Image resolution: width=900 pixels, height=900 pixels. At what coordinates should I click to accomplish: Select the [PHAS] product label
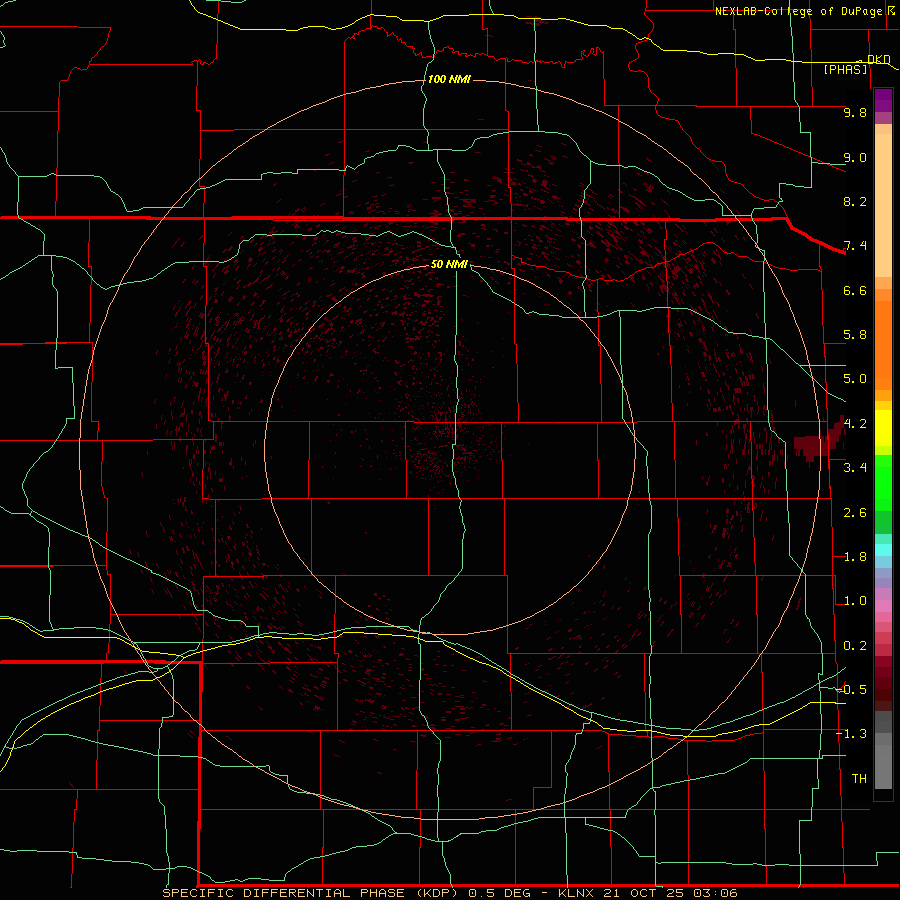(845, 69)
